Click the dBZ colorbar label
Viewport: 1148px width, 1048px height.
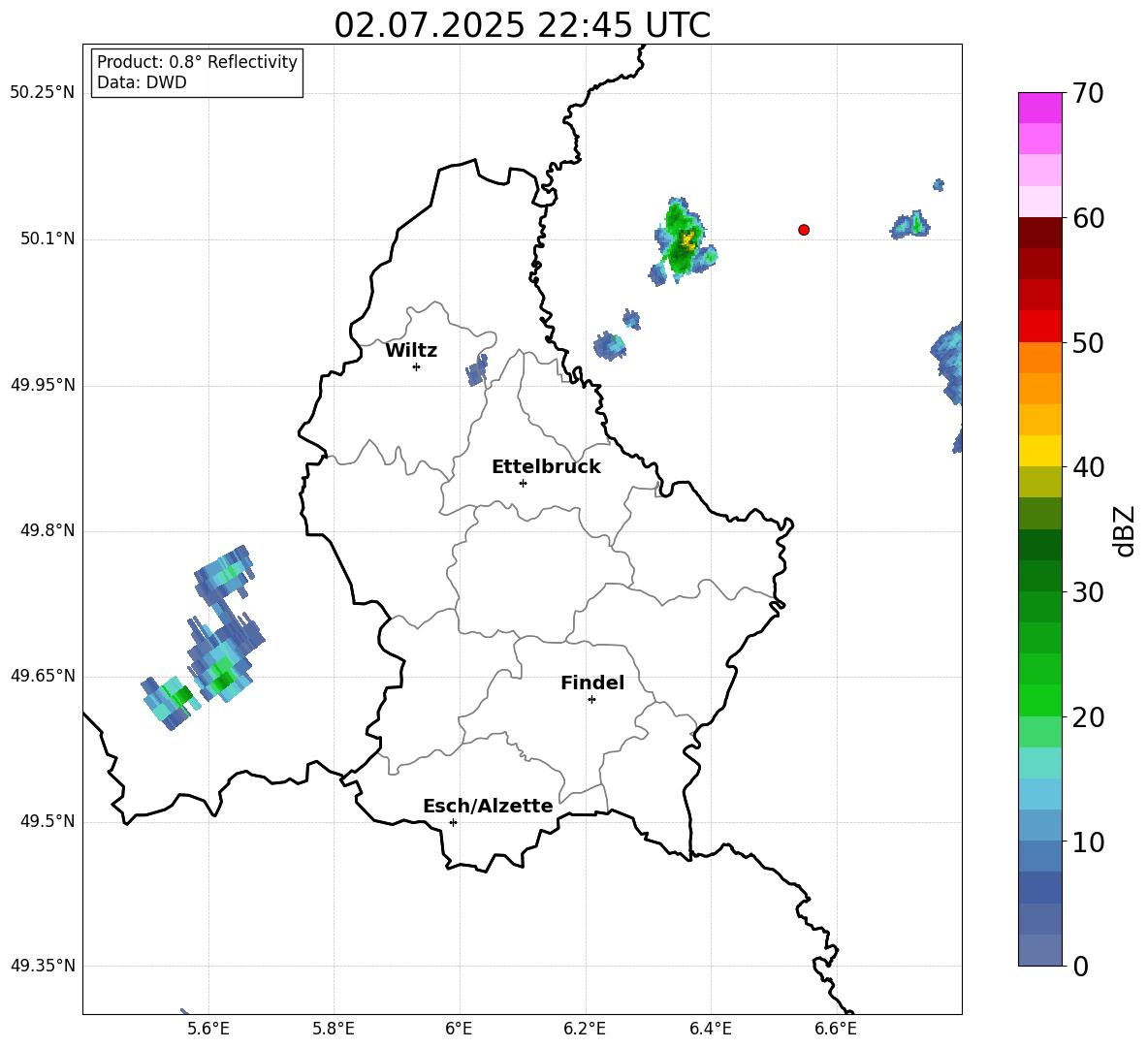pos(1126,530)
